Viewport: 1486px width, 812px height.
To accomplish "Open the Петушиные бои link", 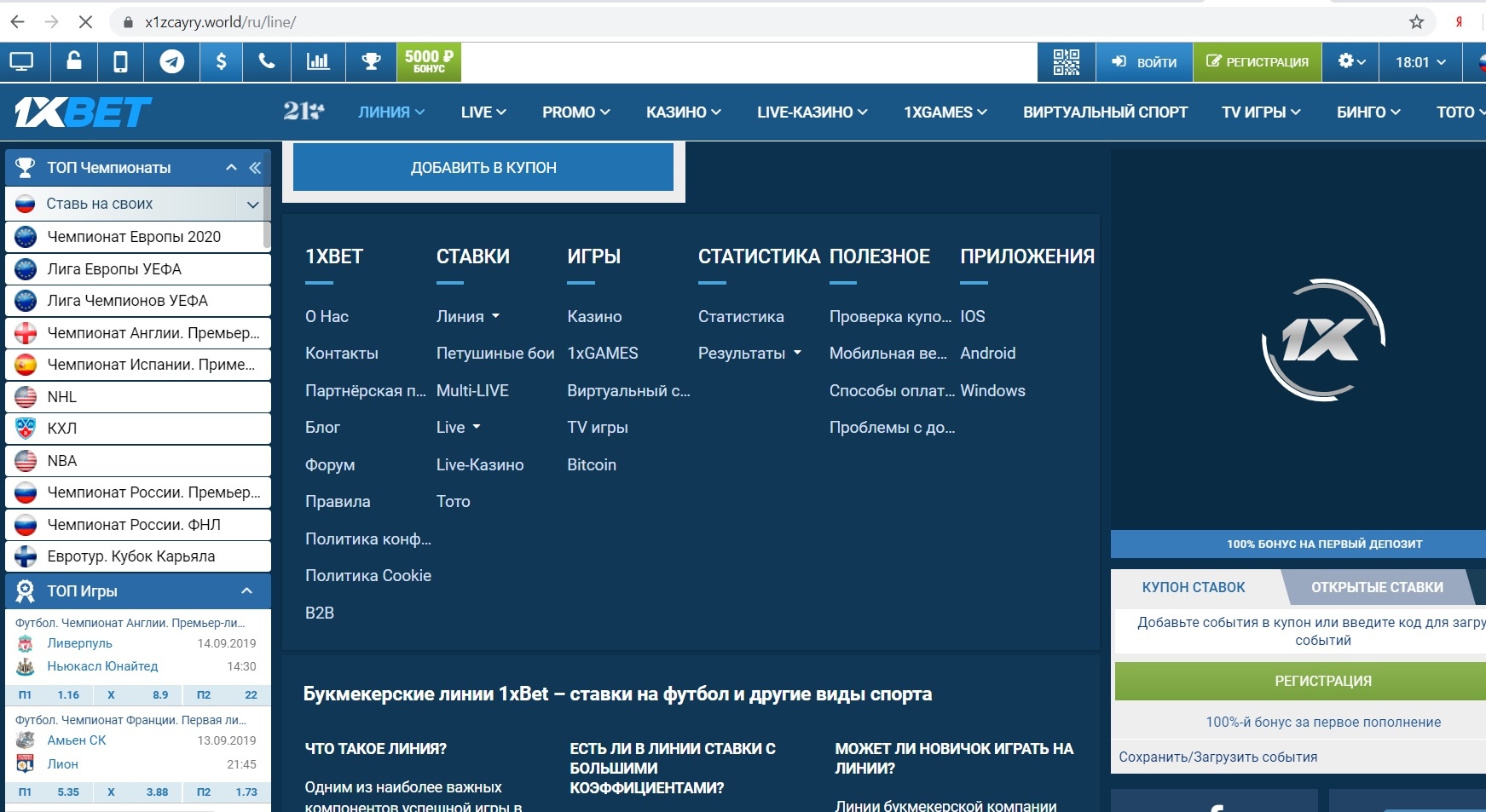I will pyautogui.click(x=495, y=354).
